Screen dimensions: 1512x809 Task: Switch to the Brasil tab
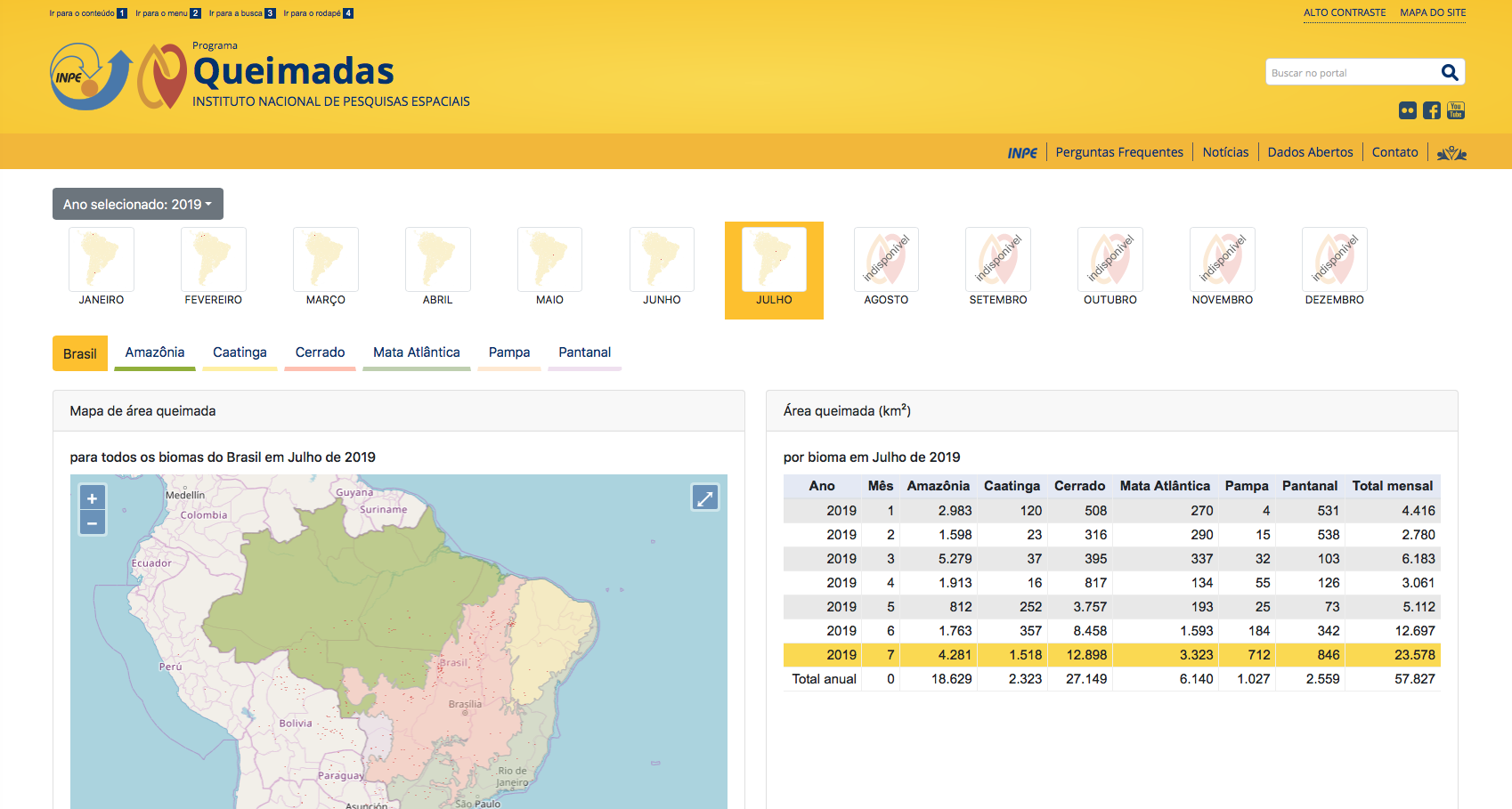coord(80,353)
